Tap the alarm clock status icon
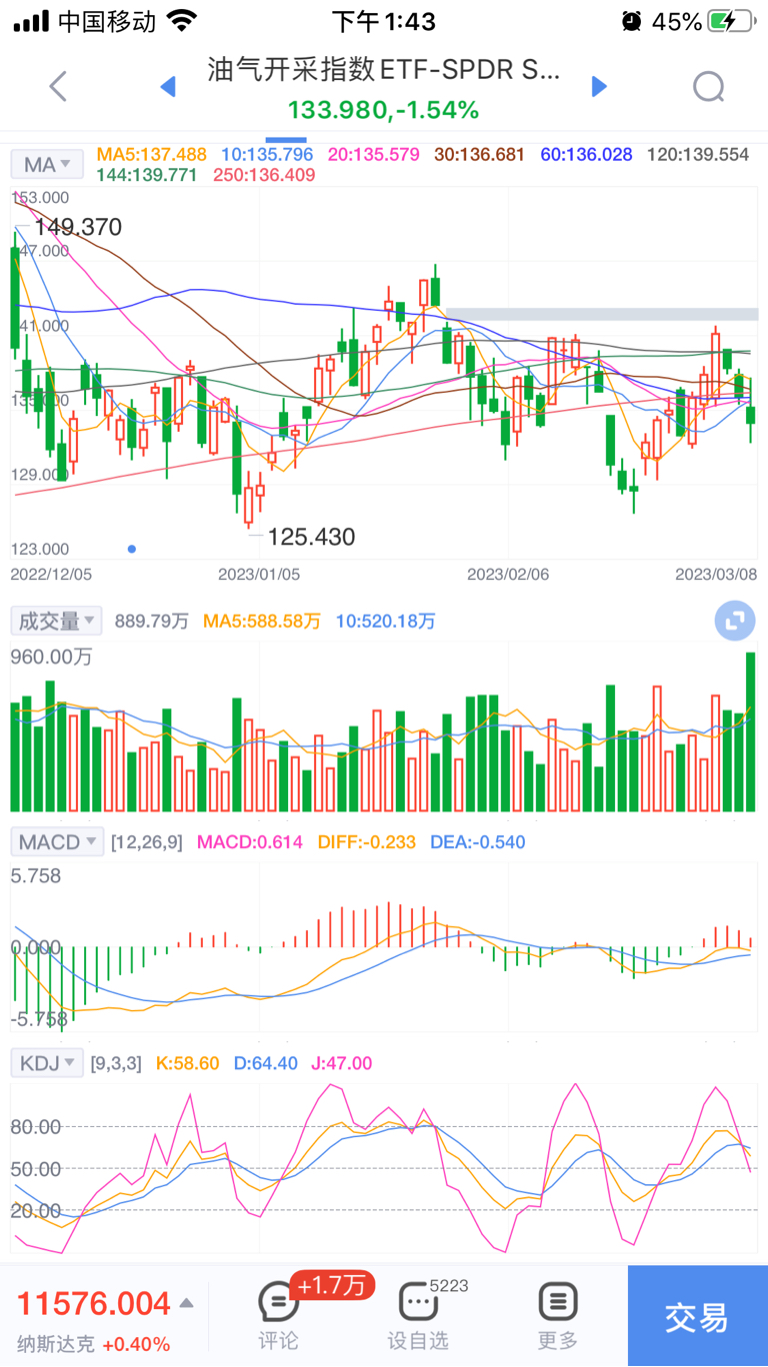Viewport: 768px width, 1367px height. pyautogui.click(x=631, y=21)
